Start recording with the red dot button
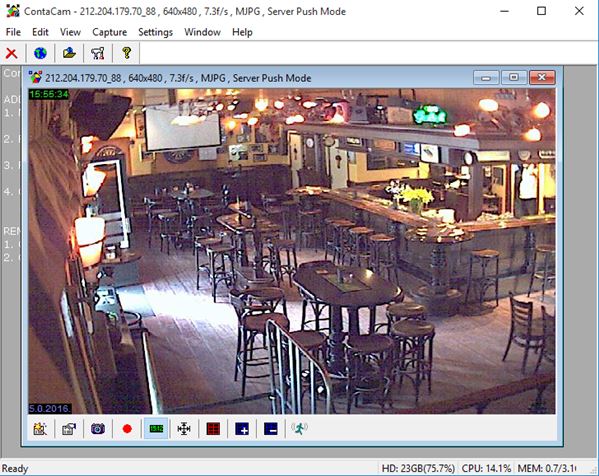The width and height of the screenshot is (599, 476). 127,429
